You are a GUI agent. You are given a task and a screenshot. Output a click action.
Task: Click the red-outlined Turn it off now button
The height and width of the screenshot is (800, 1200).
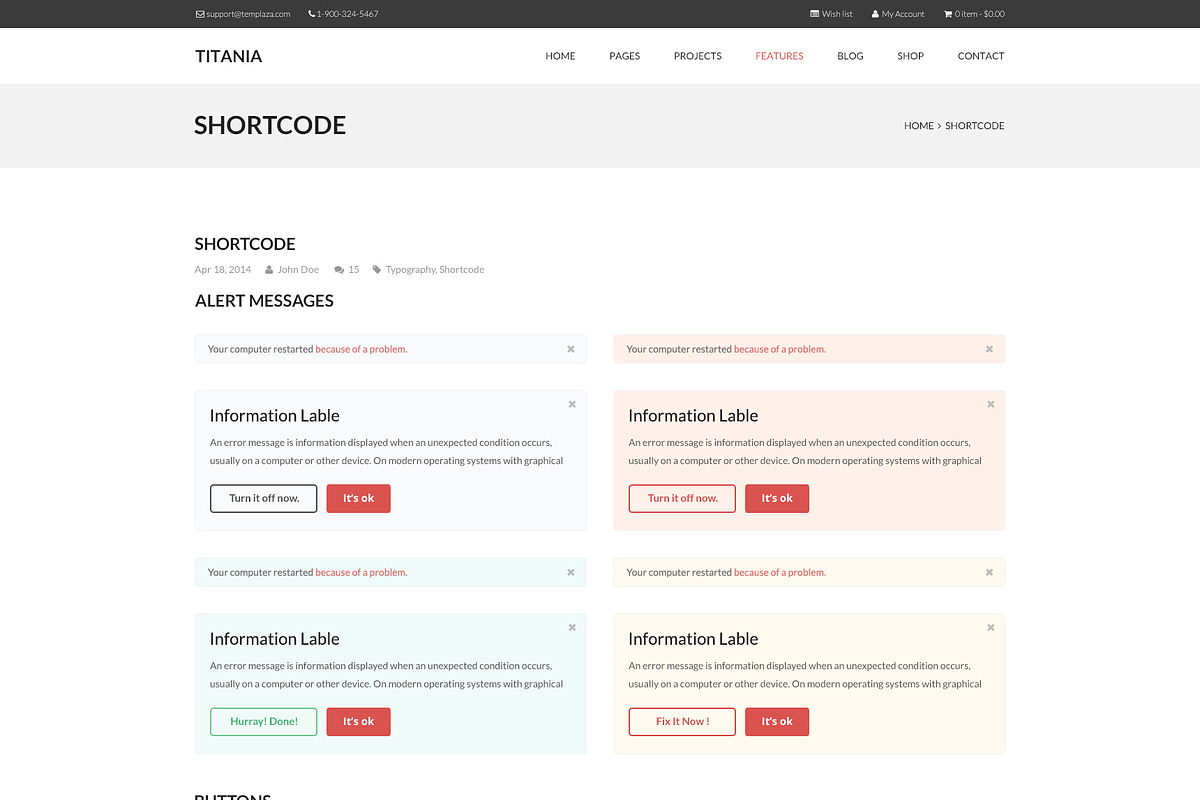(682, 498)
